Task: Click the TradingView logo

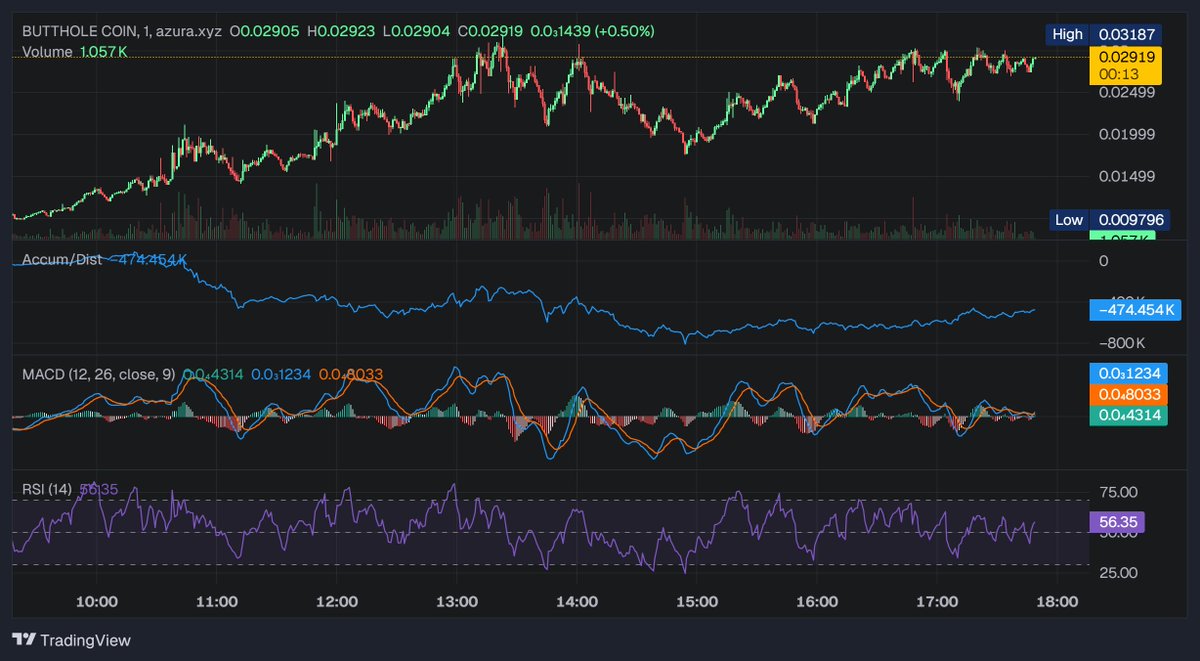Action: point(71,640)
